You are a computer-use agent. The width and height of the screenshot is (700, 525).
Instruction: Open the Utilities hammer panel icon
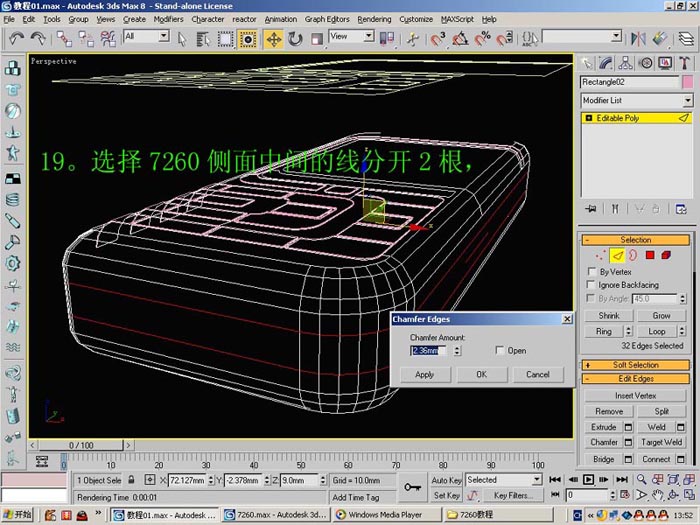[684, 63]
